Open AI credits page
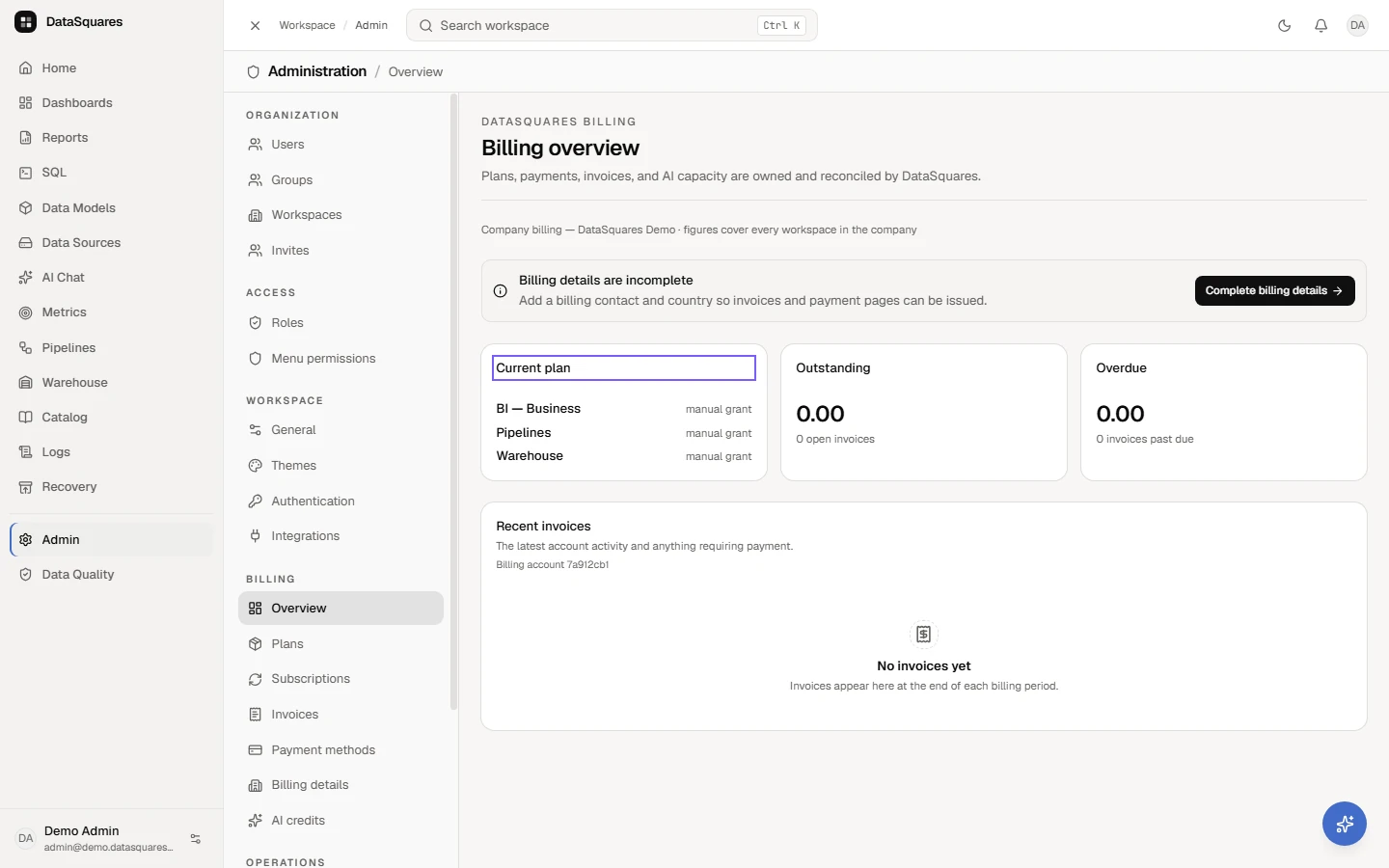Screen dimensions: 1389x868 (340, 821)
